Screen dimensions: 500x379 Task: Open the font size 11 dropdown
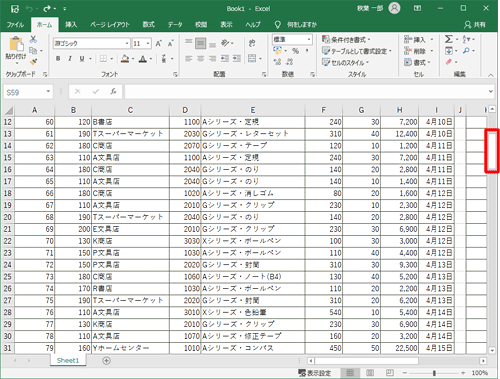(x=148, y=43)
